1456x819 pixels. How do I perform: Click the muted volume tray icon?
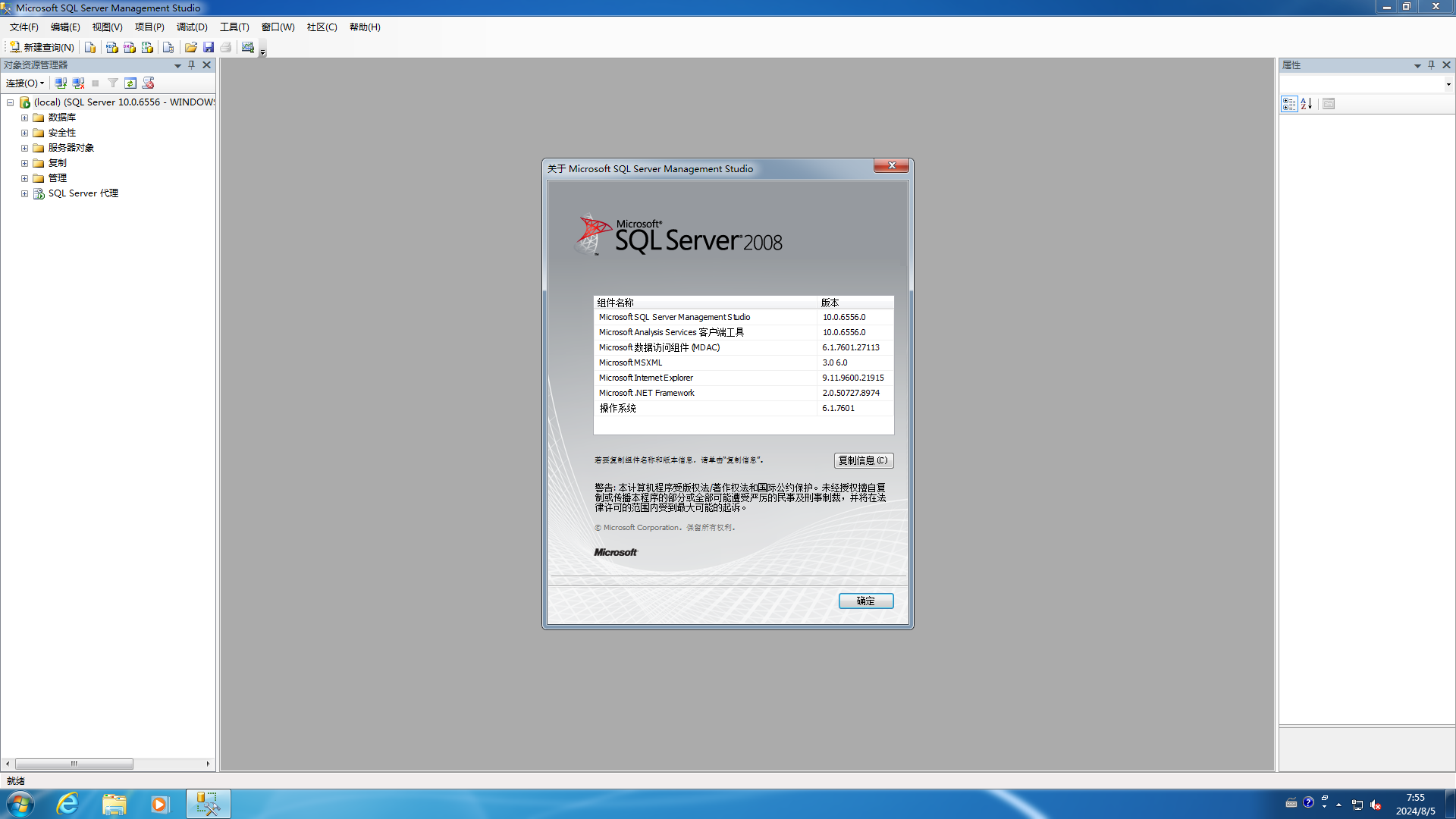pyautogui.click(x=1376, y=805)
